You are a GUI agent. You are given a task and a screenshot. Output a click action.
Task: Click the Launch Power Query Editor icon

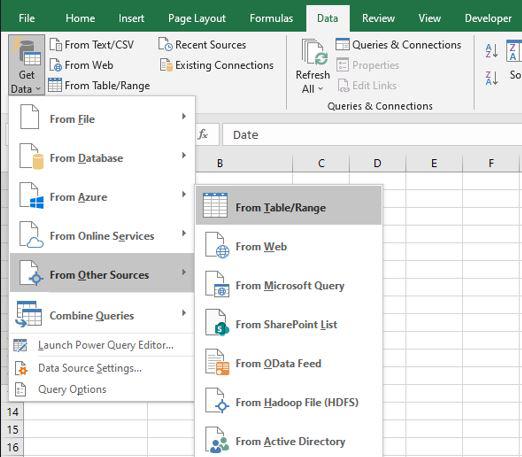point(20,345)
